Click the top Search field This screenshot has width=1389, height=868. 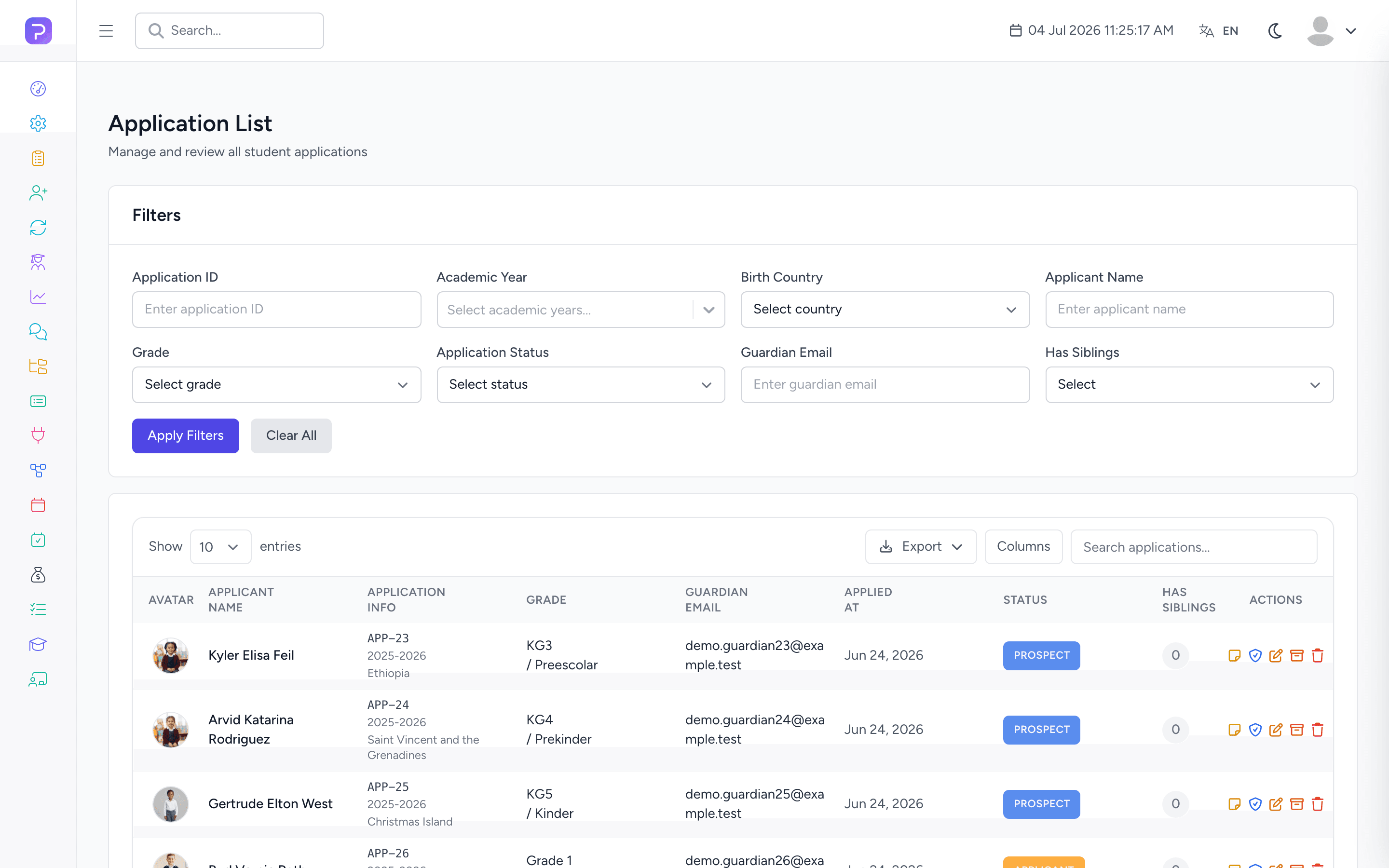230,31
